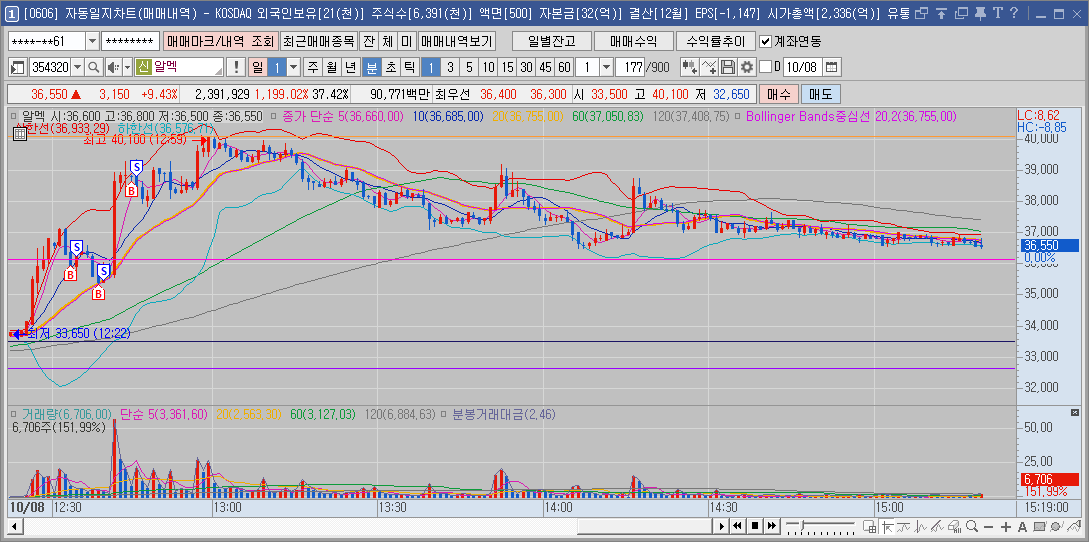This screenshot has height=542, width=1089.
Task: Select the 주 weekly chart period toggle
Action: pyautogui.click(x=313, y=67)
